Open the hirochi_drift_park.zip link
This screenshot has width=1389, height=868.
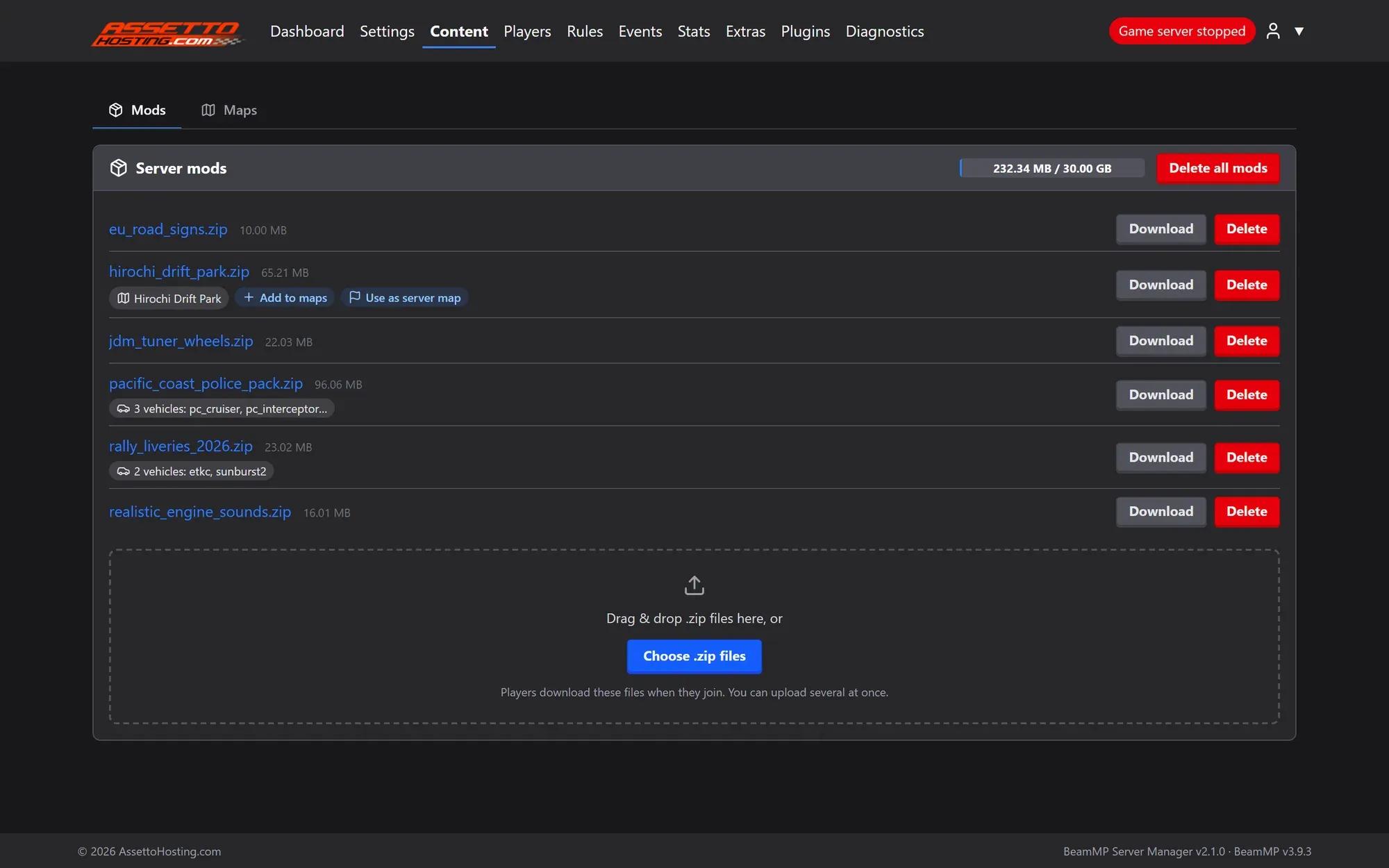[179, 272]
